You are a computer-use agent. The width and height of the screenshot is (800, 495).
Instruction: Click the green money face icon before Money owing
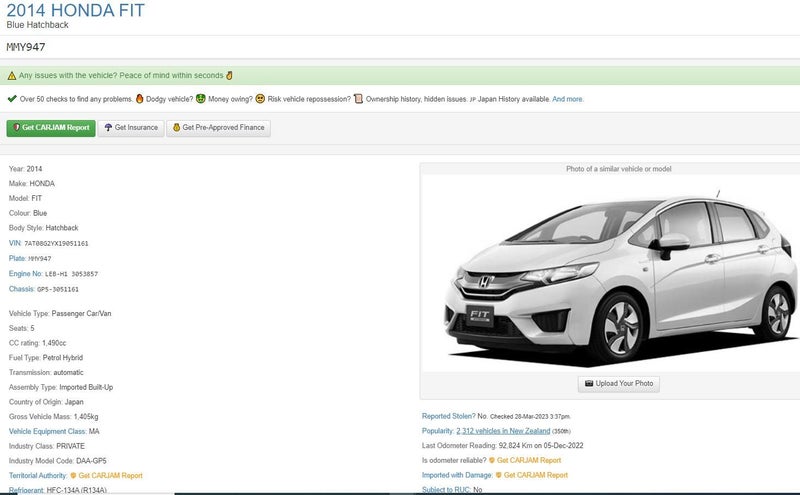tap(201, 98)
